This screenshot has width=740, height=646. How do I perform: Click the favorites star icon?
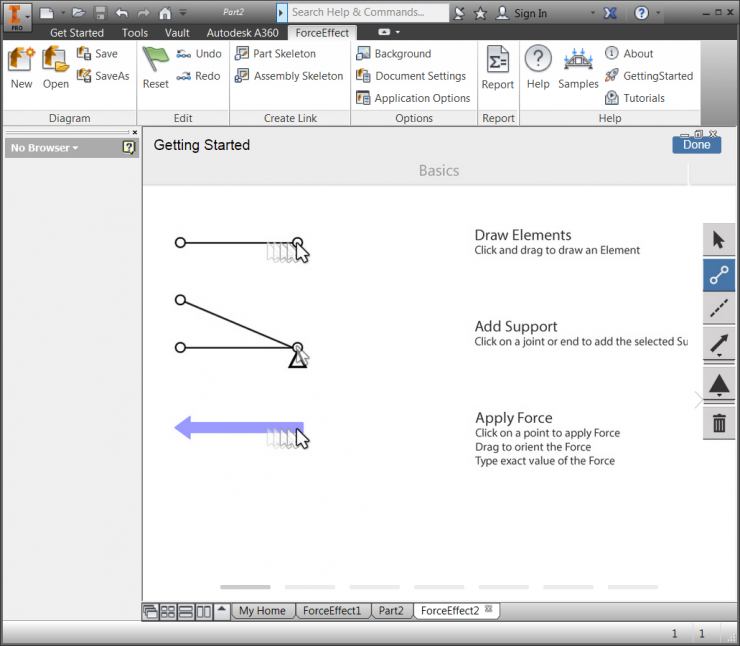click(480, 13)
